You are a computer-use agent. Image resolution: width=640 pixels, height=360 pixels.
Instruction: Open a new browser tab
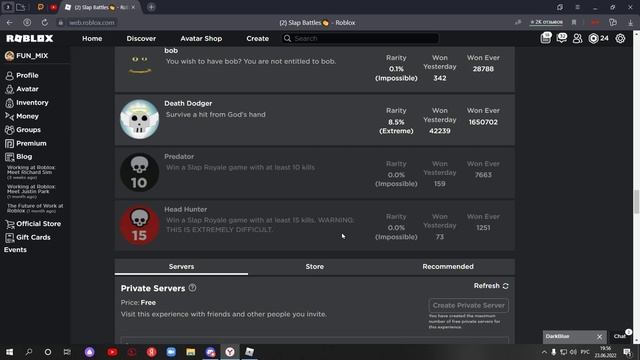[151, 7]
